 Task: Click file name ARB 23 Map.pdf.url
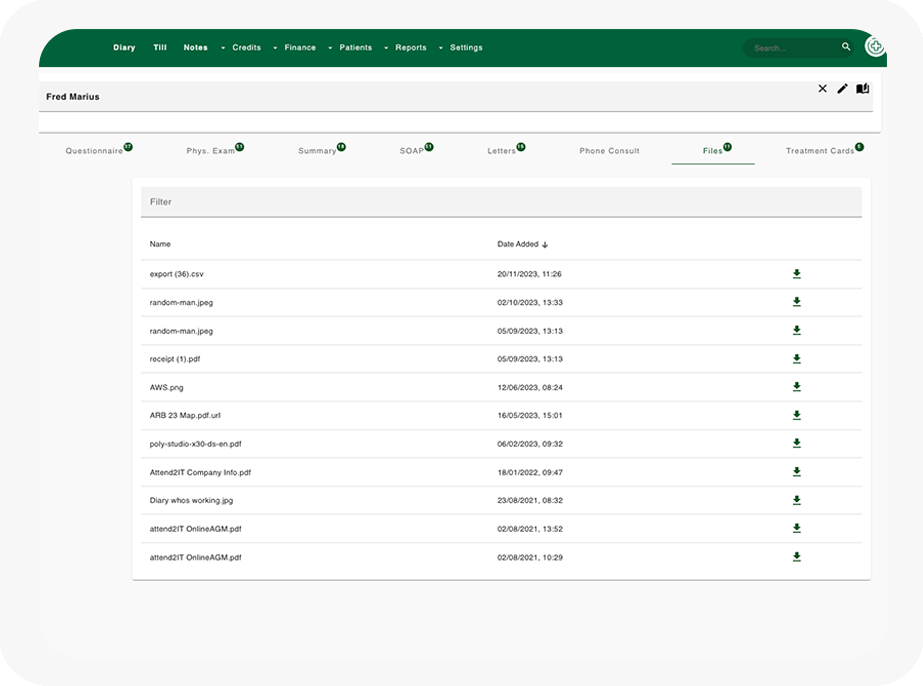[x=185, y=415]
